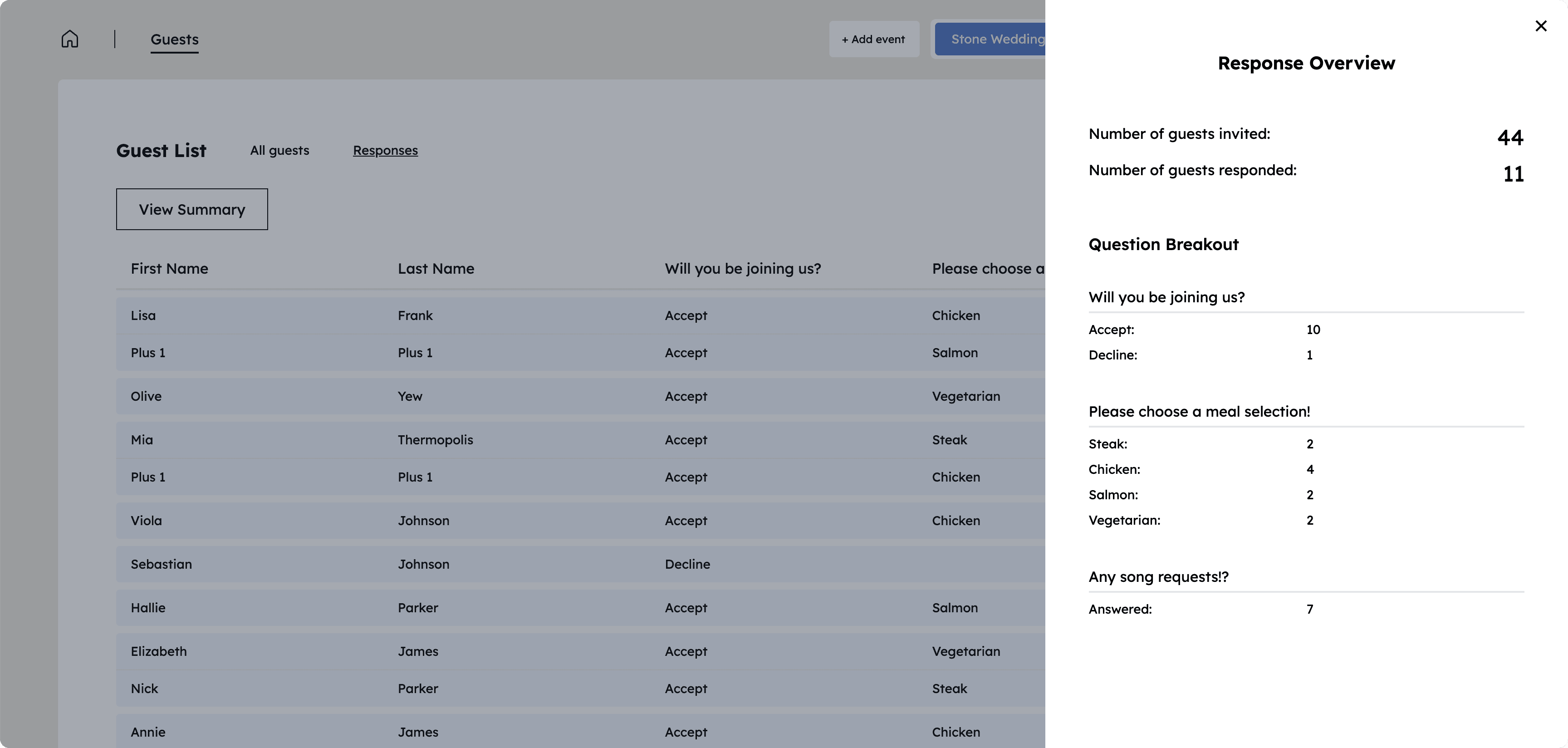The image size is (1568, 748).
Task: Click the Steak: label in overview
Action: (x=1108, y=444)
